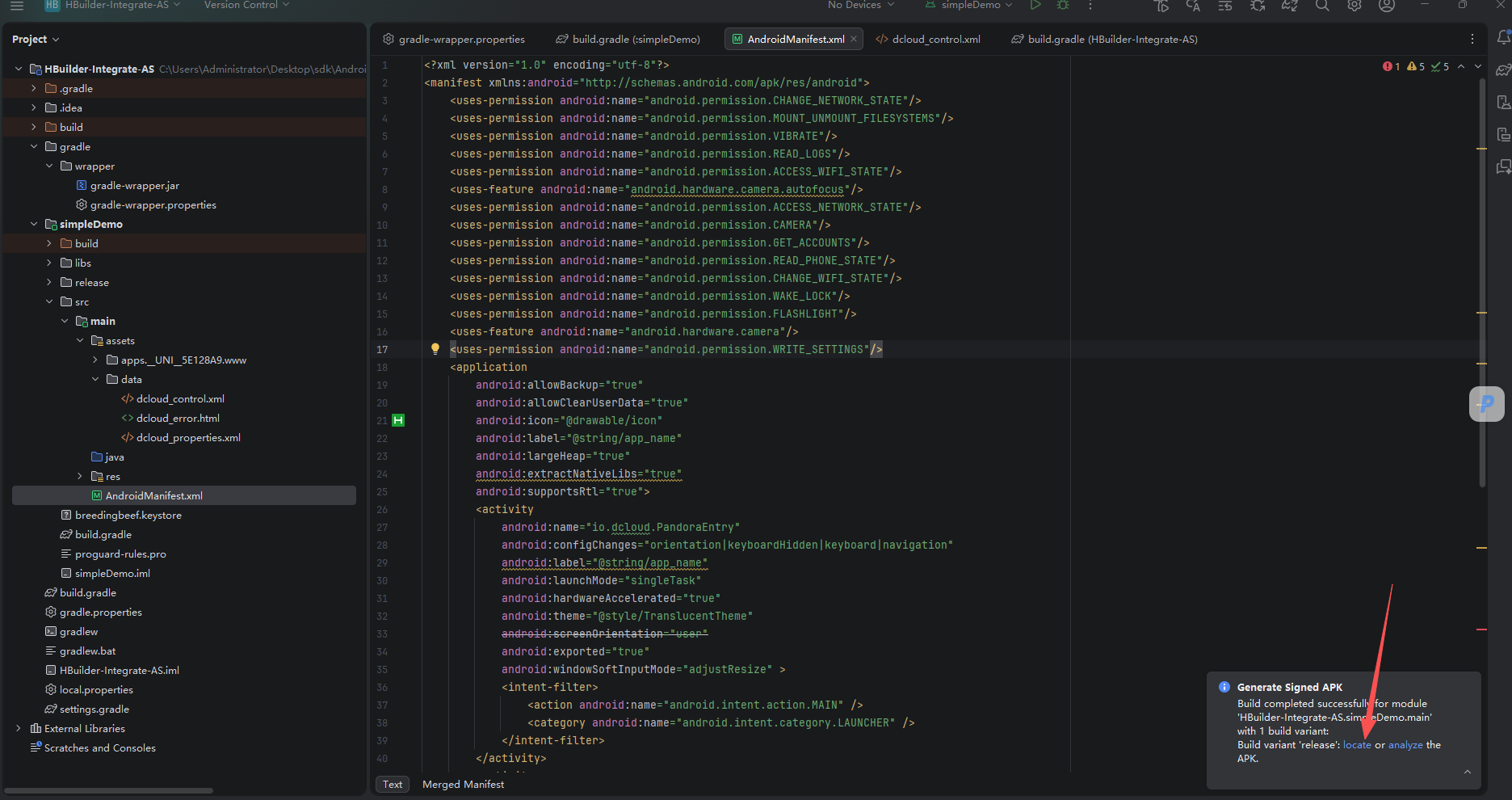Open IDE settings gear icon
The image size is (1512, 800).
tap(1354, 6)
